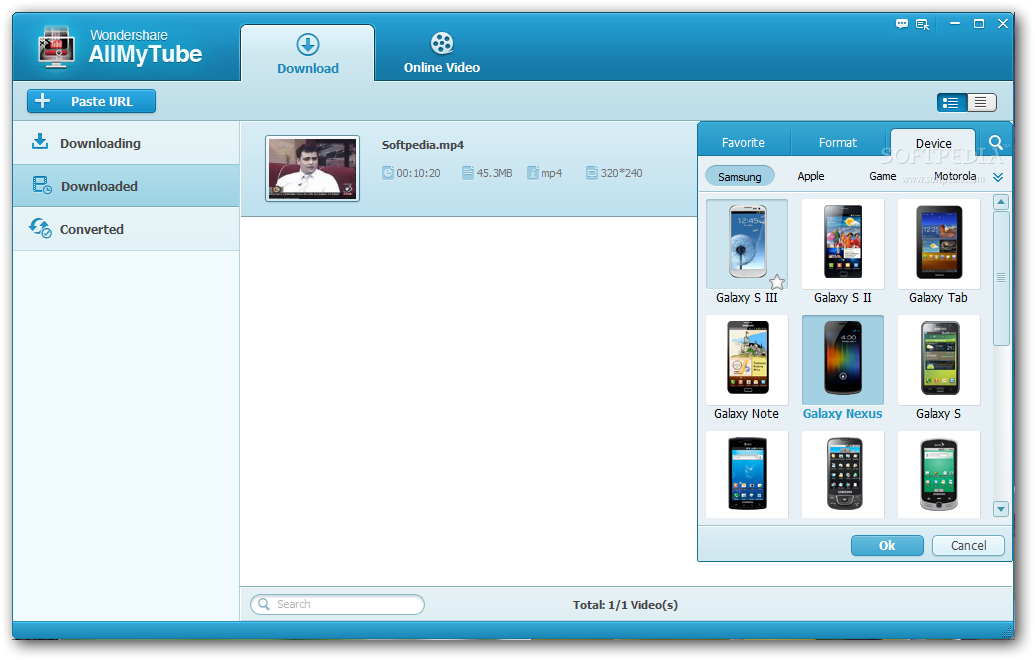Select the Galaxy S II device

843,252
